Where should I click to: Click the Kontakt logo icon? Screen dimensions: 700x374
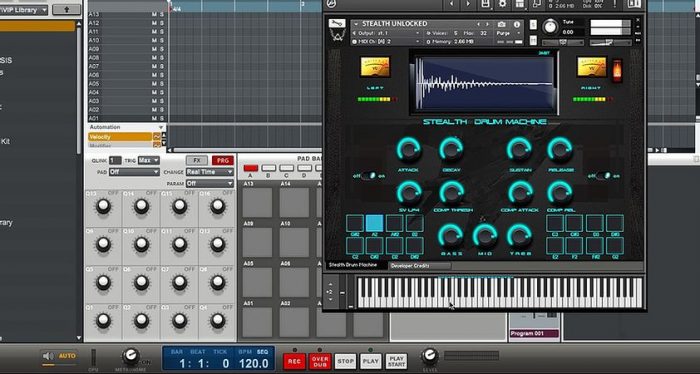coord(332,4)
